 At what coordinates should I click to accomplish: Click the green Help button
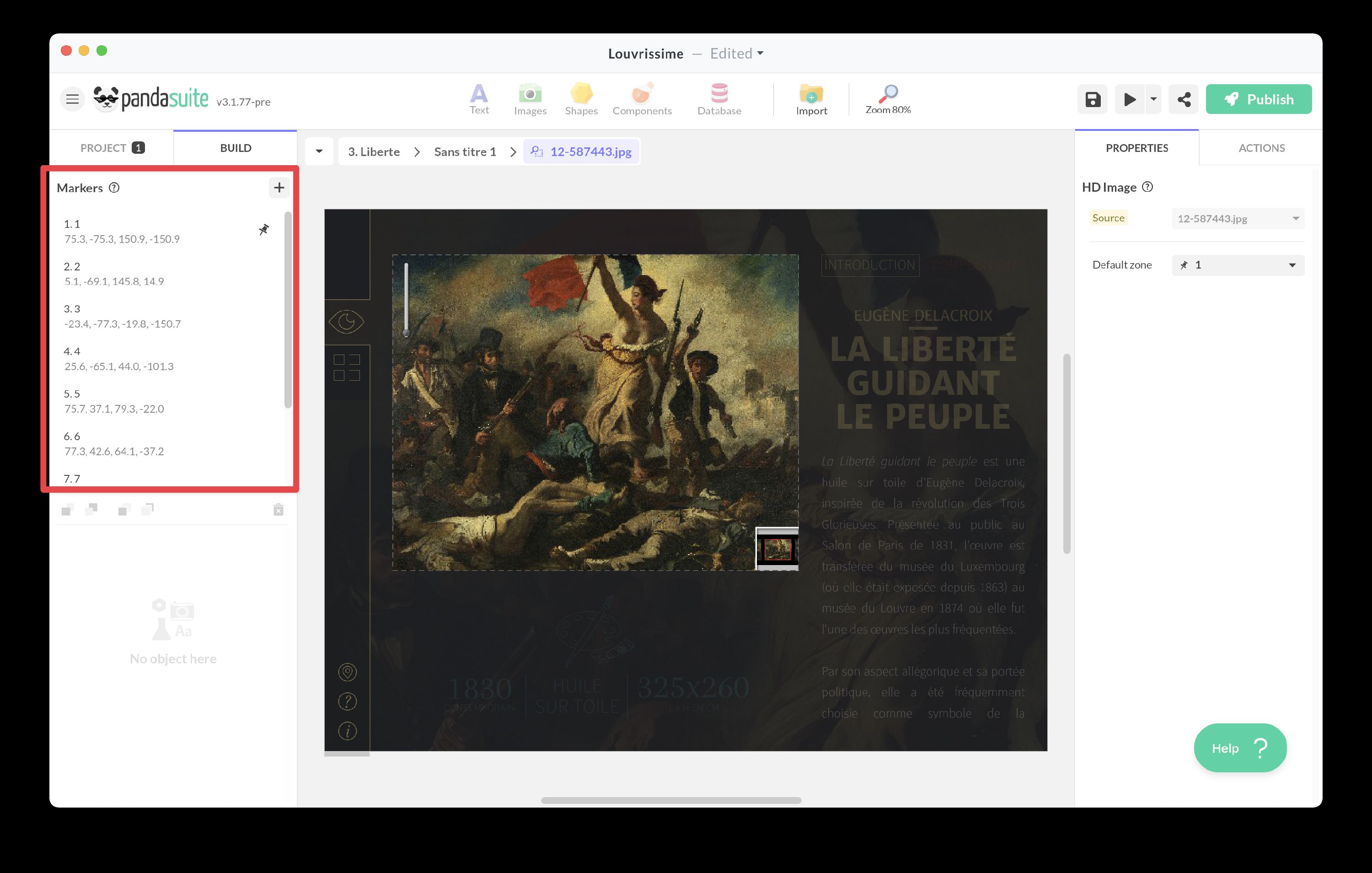(x=1239, y=748)
